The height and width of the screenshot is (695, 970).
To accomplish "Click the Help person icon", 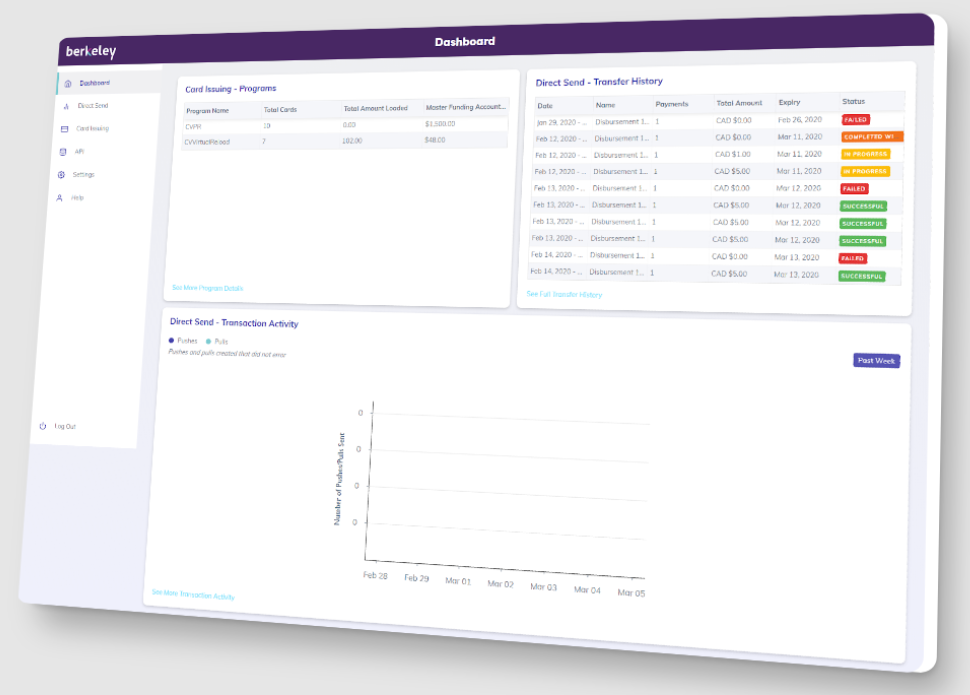I will click(x=59, y=198).
